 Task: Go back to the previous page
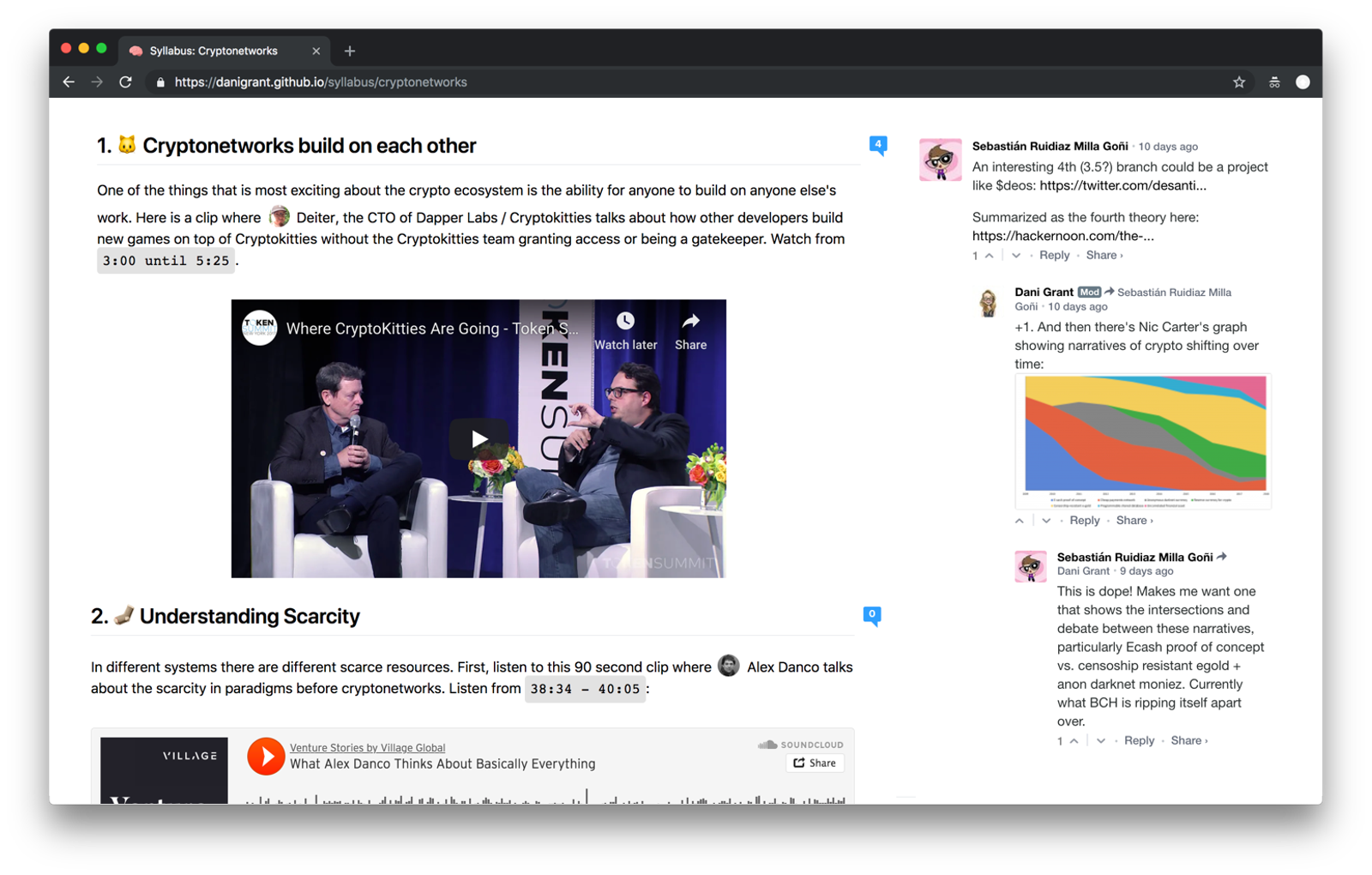69,82
